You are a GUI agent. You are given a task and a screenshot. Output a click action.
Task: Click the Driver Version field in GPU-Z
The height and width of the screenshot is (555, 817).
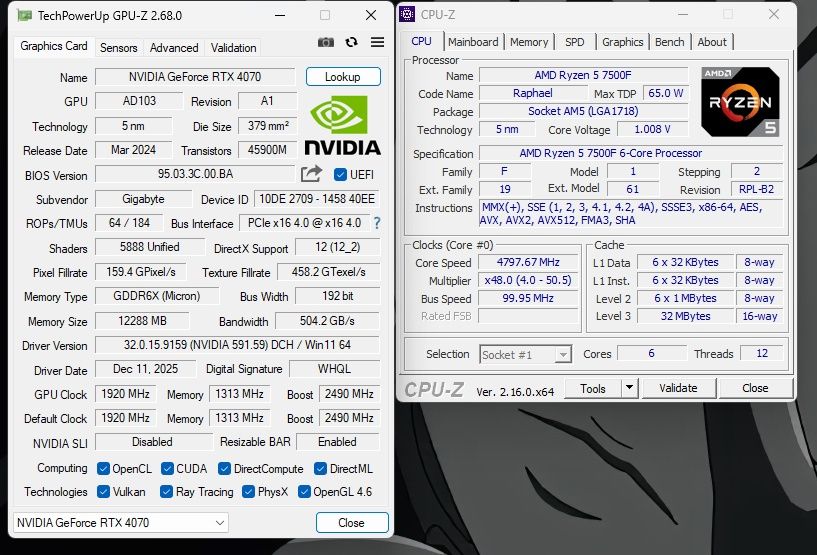pyautogui.click(x=237, y=345)
